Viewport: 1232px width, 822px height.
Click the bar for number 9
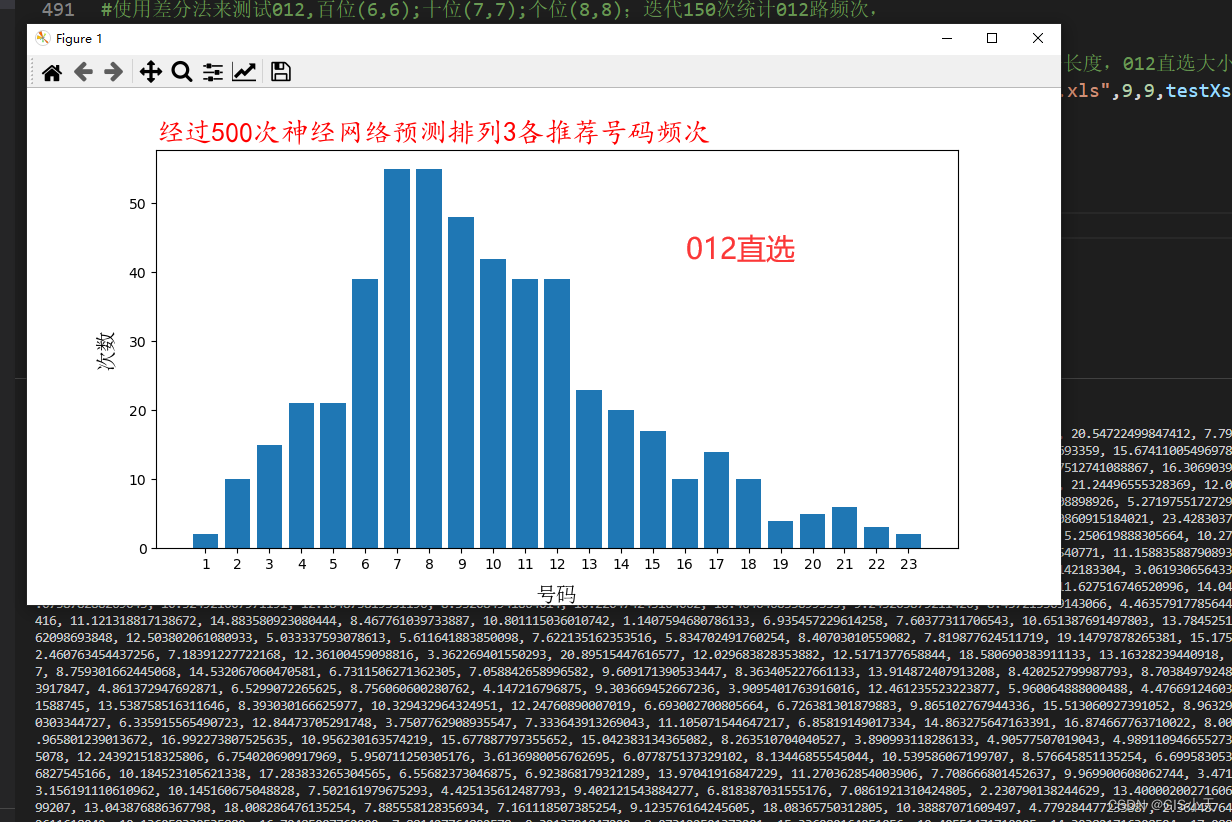tap(461, 383)
